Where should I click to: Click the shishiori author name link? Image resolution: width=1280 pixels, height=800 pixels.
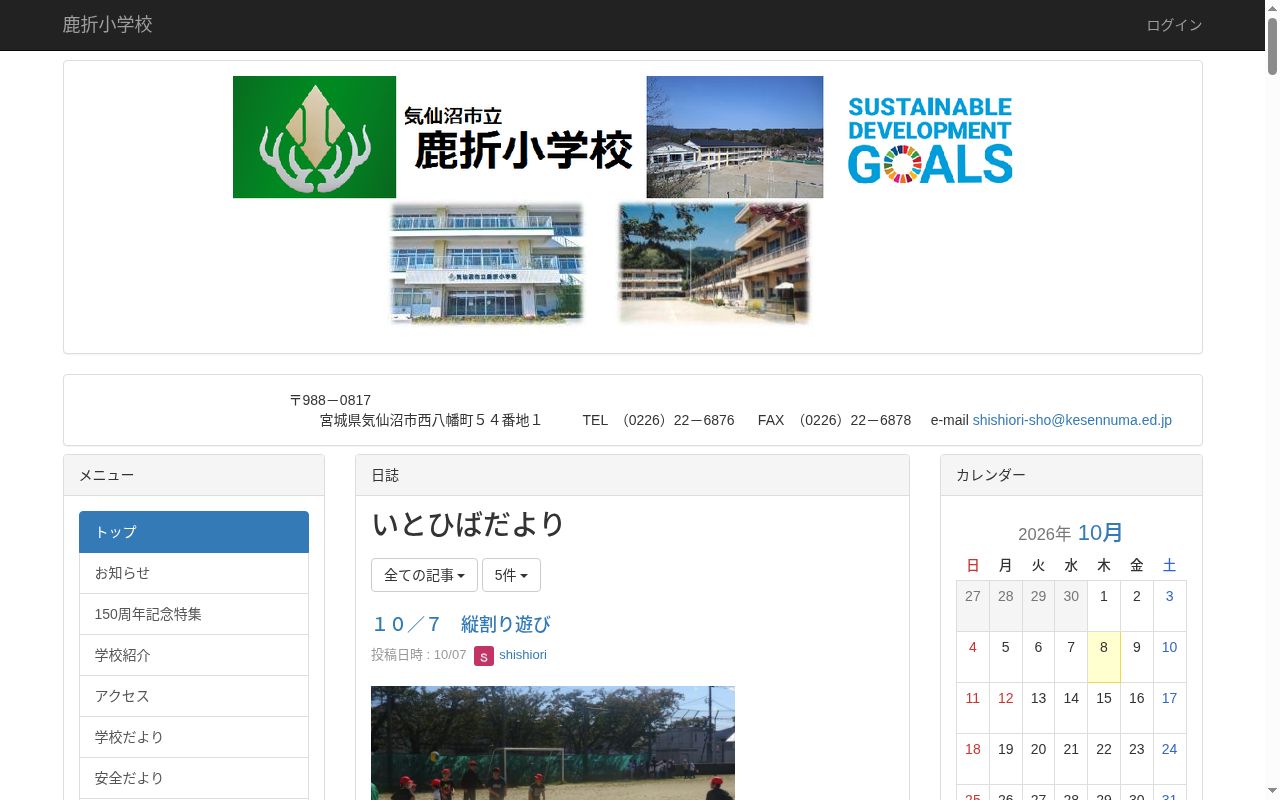[523, 655]
